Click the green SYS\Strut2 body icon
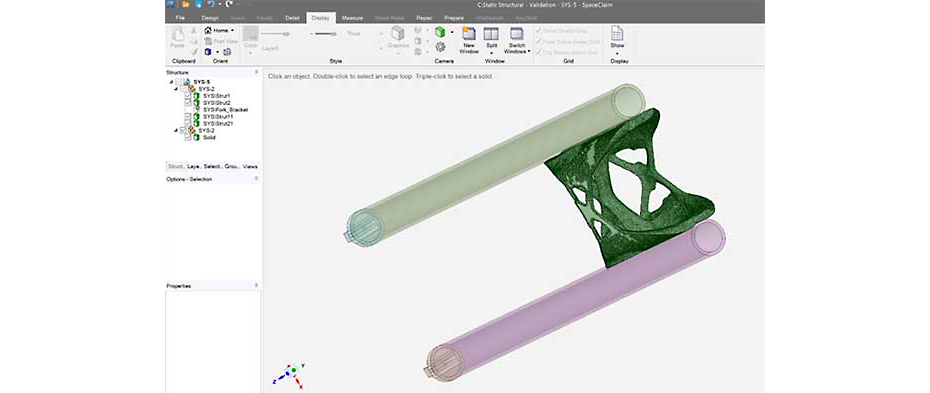Viewport: 930px width, 393px height. pyautogui.click(x=196, y=103)
